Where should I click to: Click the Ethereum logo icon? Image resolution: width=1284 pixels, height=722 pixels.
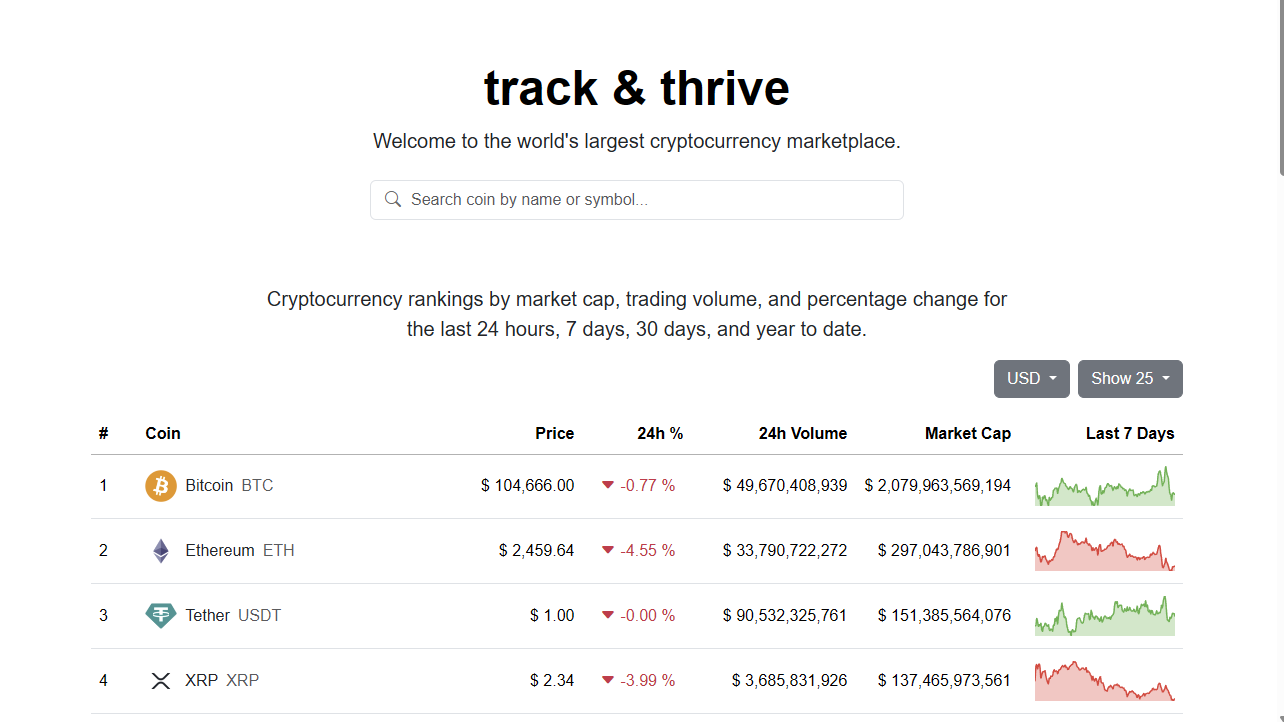[x=161, y=551]
